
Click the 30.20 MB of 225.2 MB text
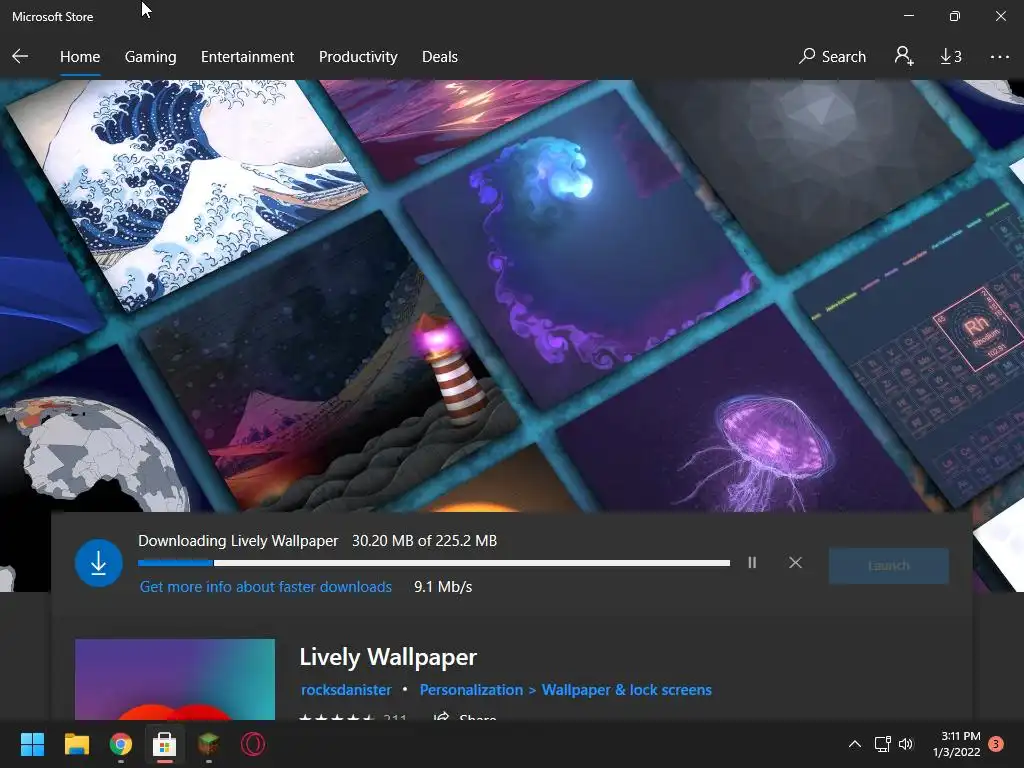tap(424, 541)
